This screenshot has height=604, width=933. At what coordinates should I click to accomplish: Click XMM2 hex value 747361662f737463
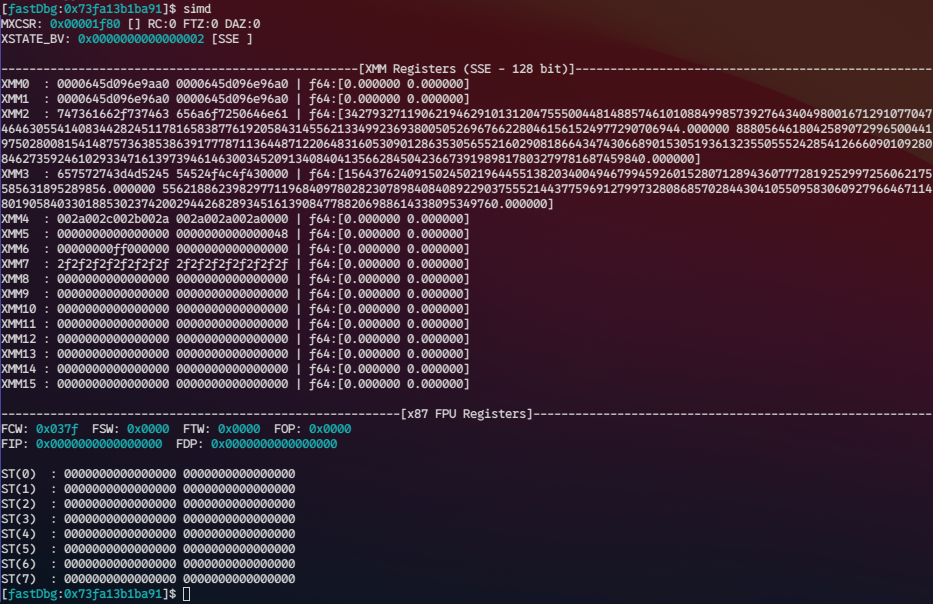[113, 114]
